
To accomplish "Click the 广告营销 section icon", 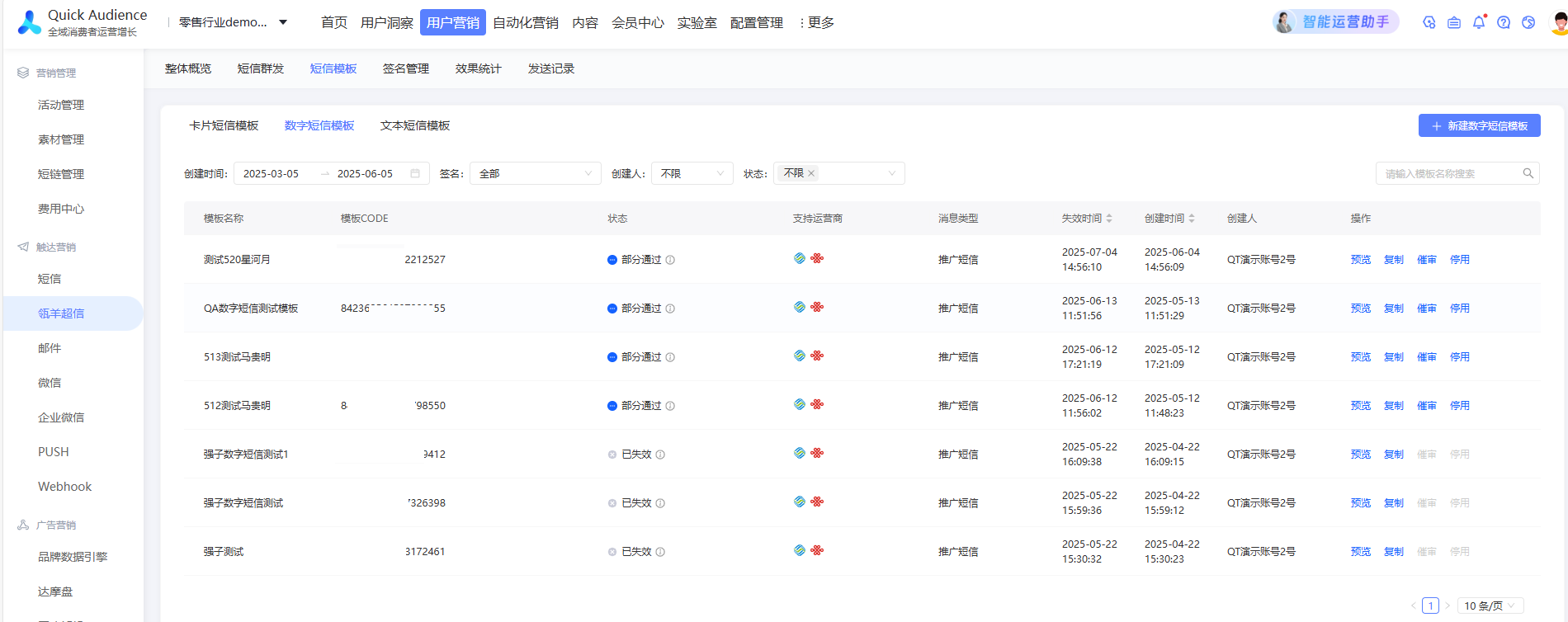I will coord(23,525).
